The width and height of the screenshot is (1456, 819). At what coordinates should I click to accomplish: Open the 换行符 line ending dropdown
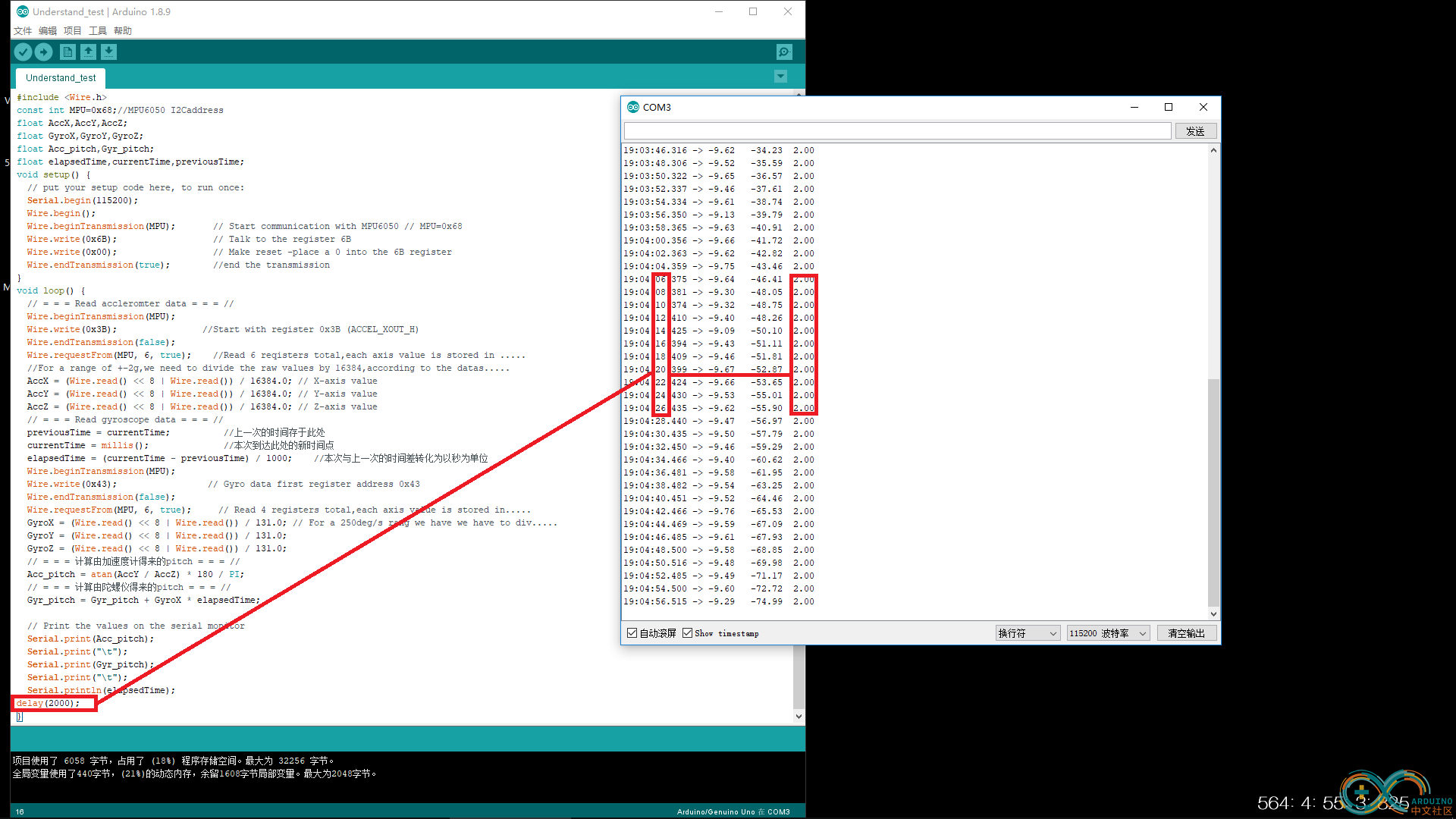click(x=1028, y=633)
